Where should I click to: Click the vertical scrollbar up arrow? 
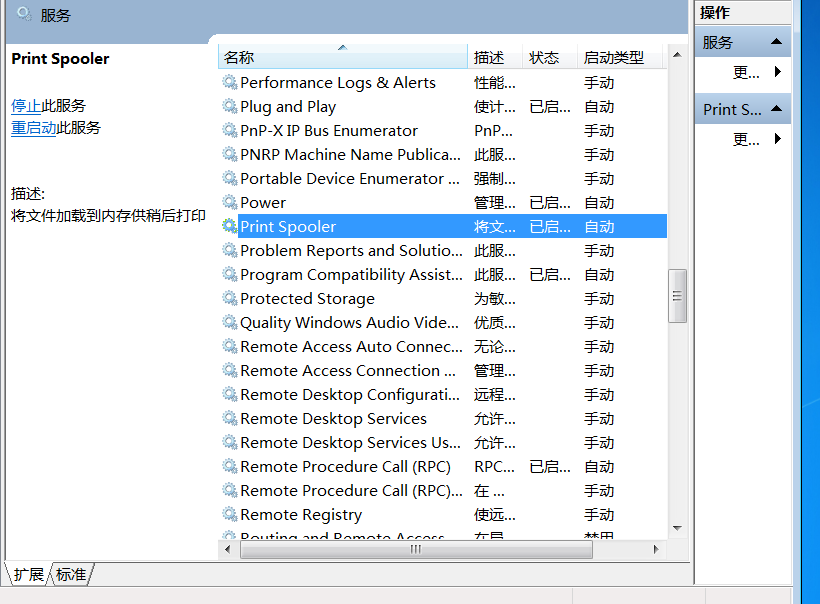pyautogui.click(x=677, y=55)
